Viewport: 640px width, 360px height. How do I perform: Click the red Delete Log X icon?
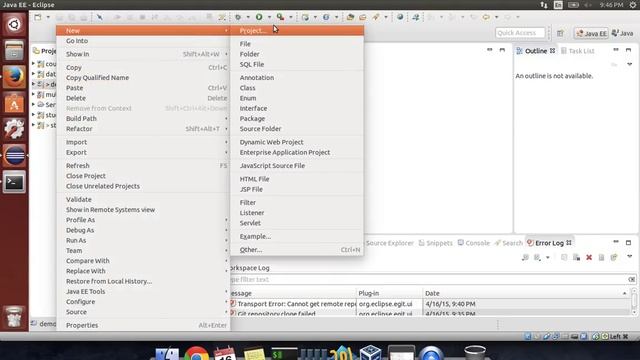tap(589, 257)
